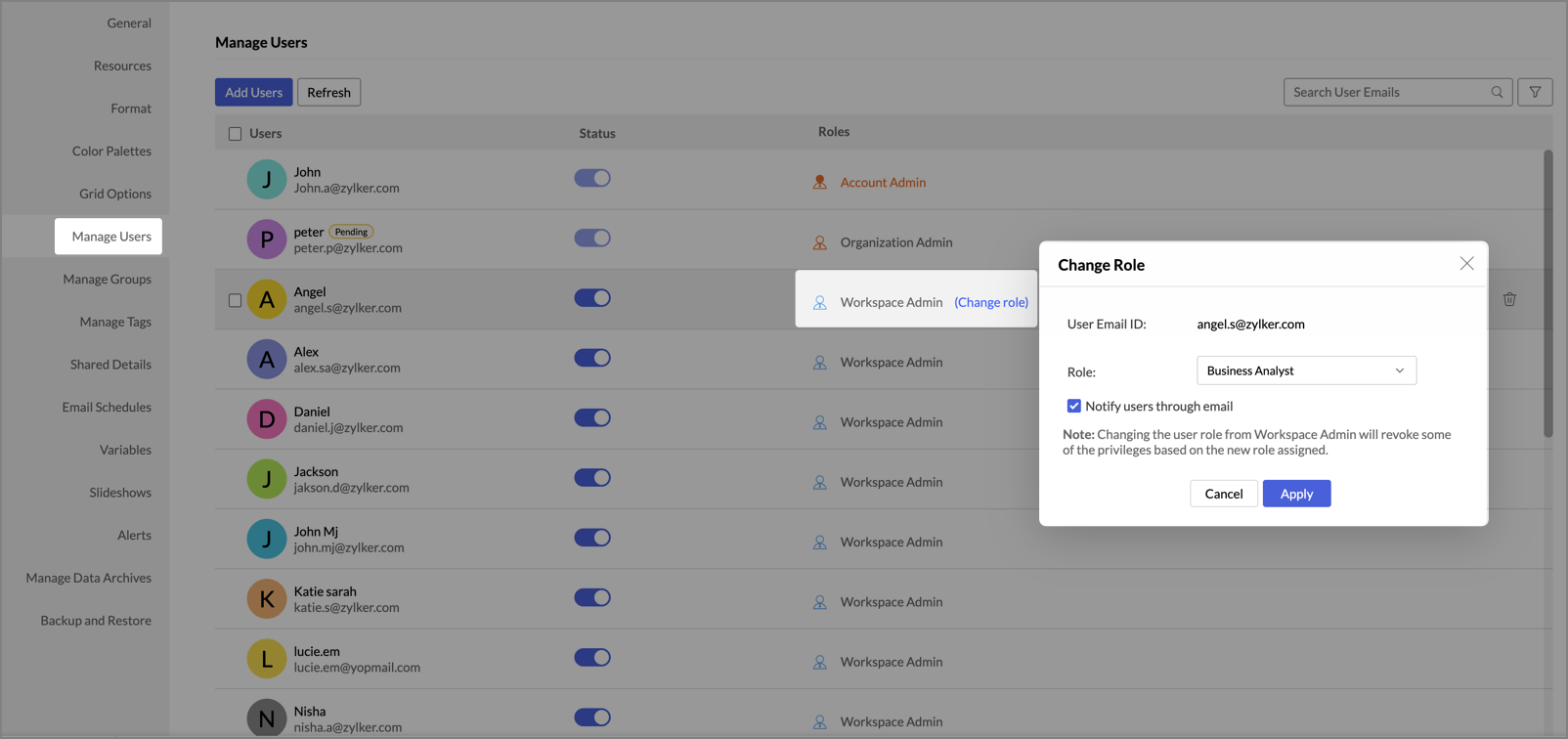Open Grid Options in sidebar

115,194
